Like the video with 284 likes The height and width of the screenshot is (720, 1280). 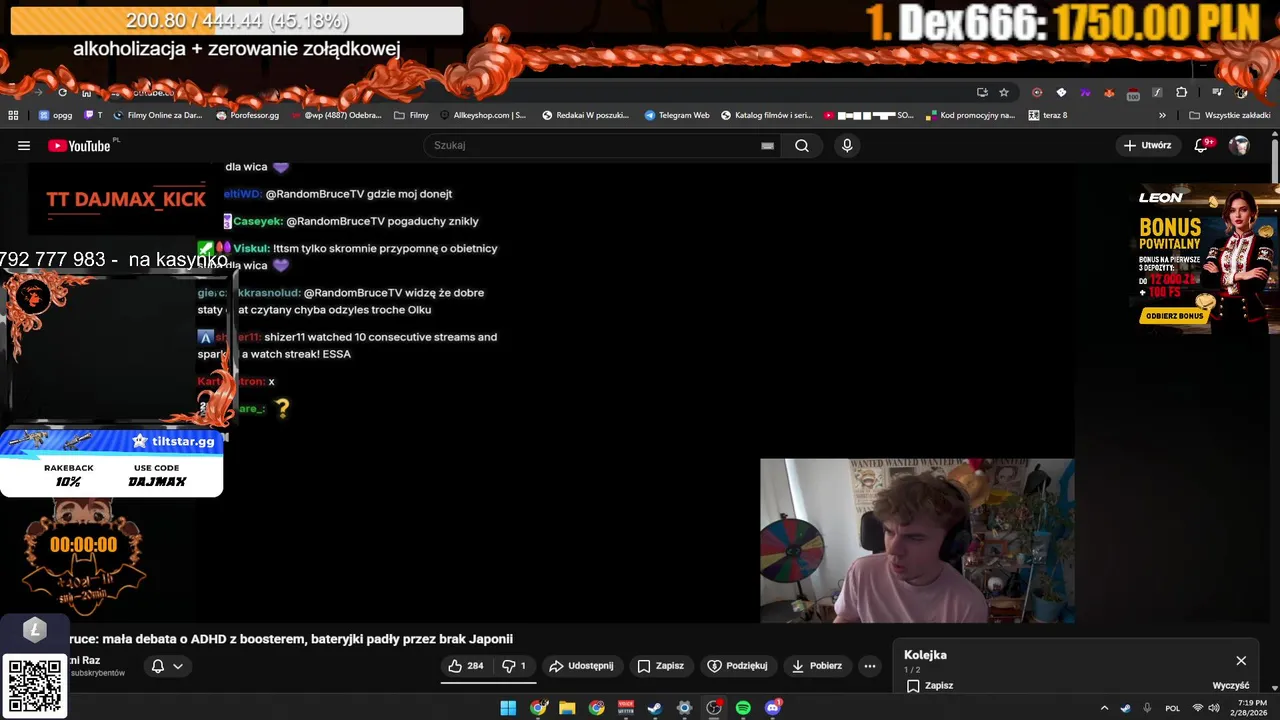pos(465,666)
